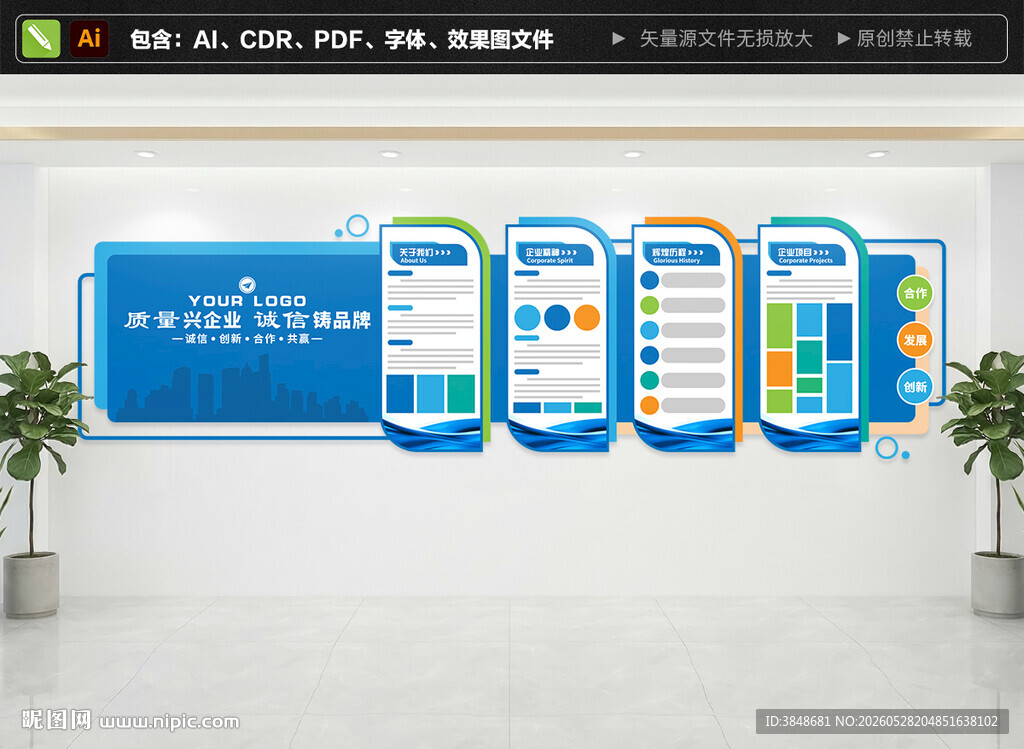Click the green CorelDRAW pencil icon

pos(41,39)
